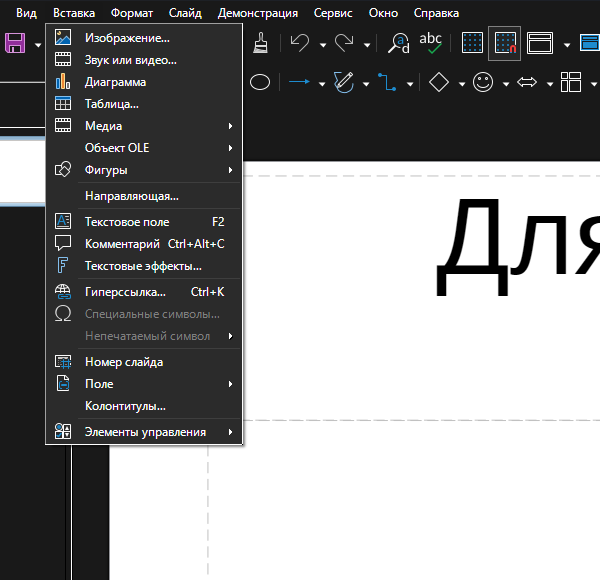Select Таблица... in the insert menu
This screenshot has height=580, width=600.
[x=144, y=104]
